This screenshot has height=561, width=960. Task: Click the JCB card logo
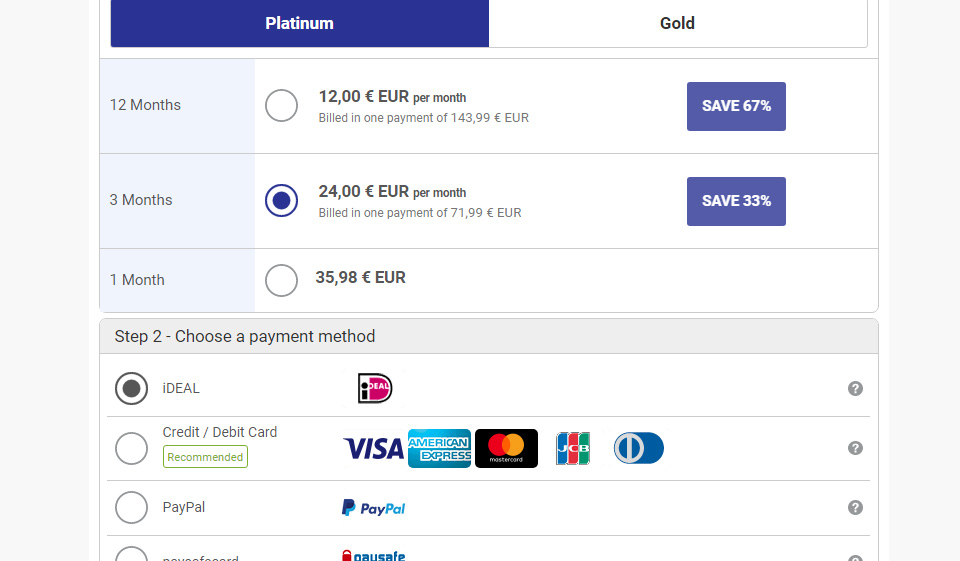tap(573, 449)
